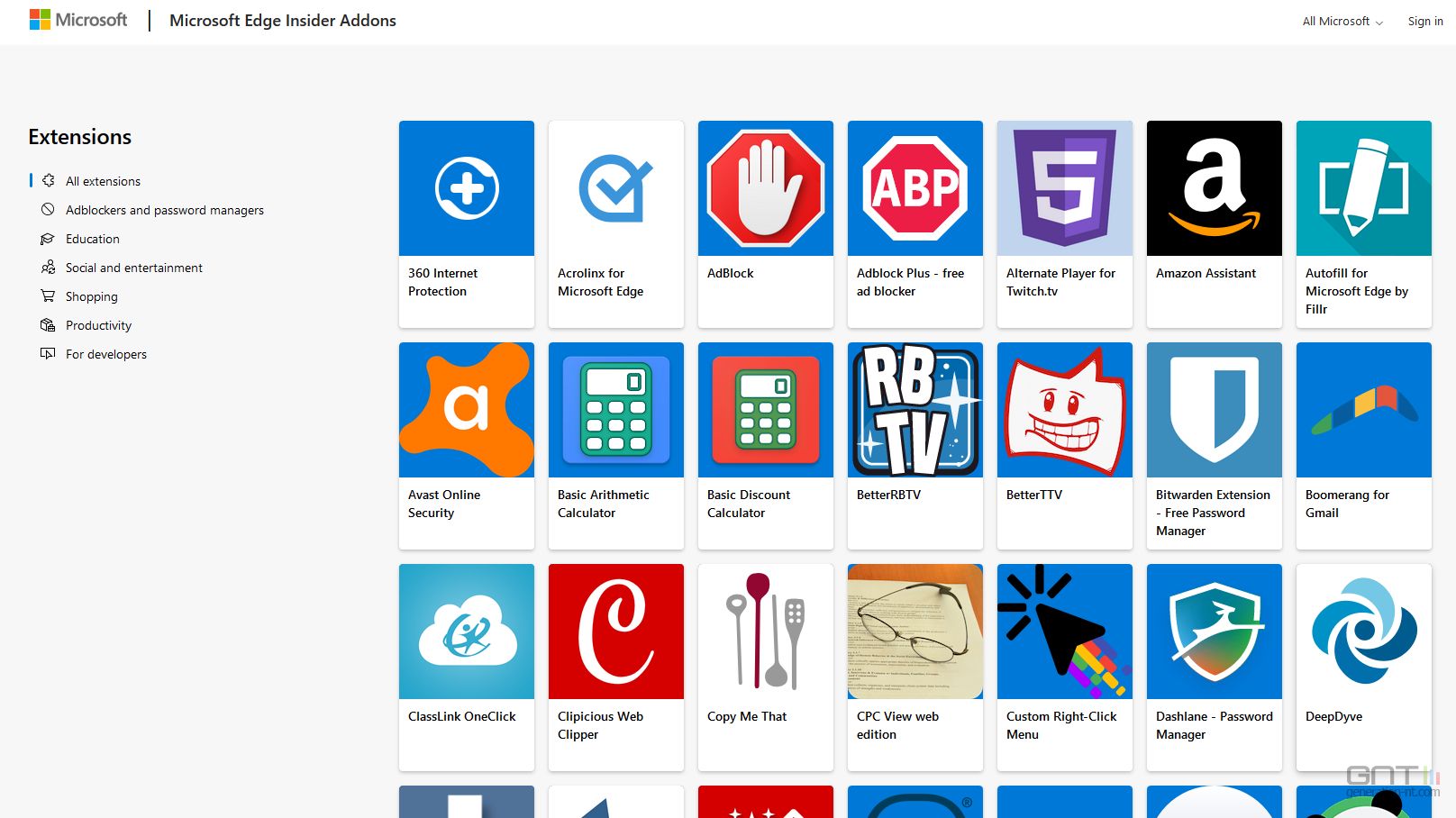Open the Adblock Plus ABP icon
This screenshot has height=818, width=1456.
pos(915,188)
